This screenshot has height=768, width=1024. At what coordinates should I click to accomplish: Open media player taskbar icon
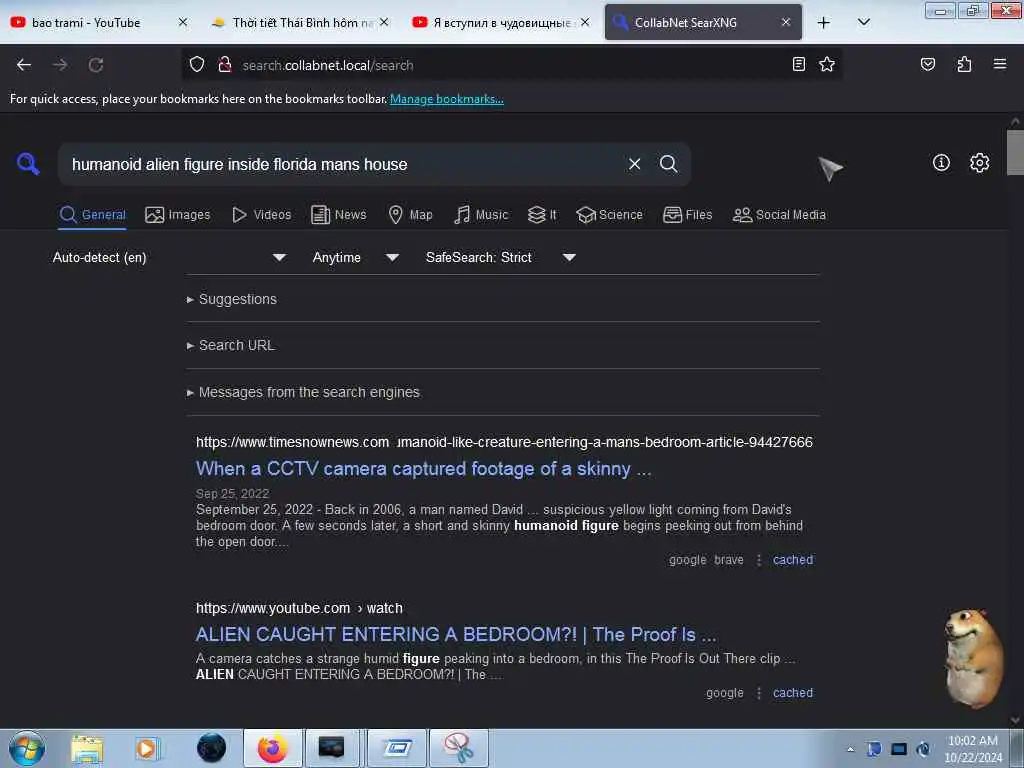click(x=147, y=749)
